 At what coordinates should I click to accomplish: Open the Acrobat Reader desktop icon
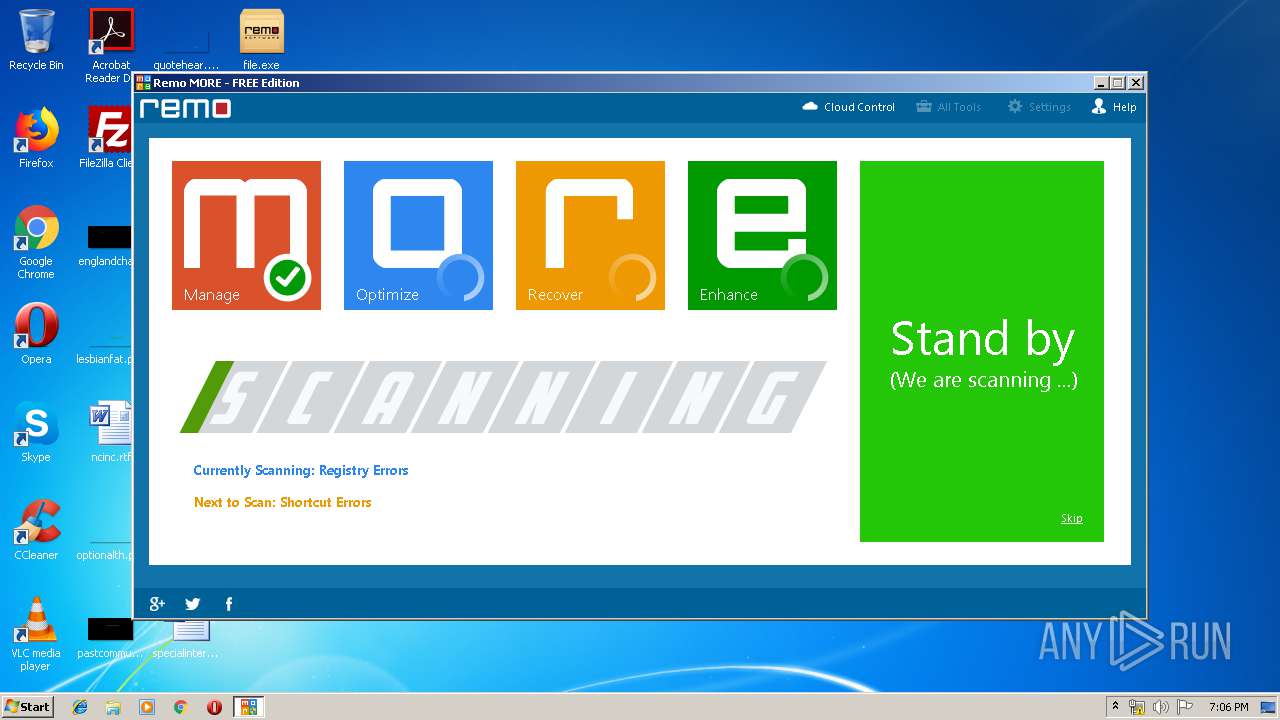tap(110, 45)
